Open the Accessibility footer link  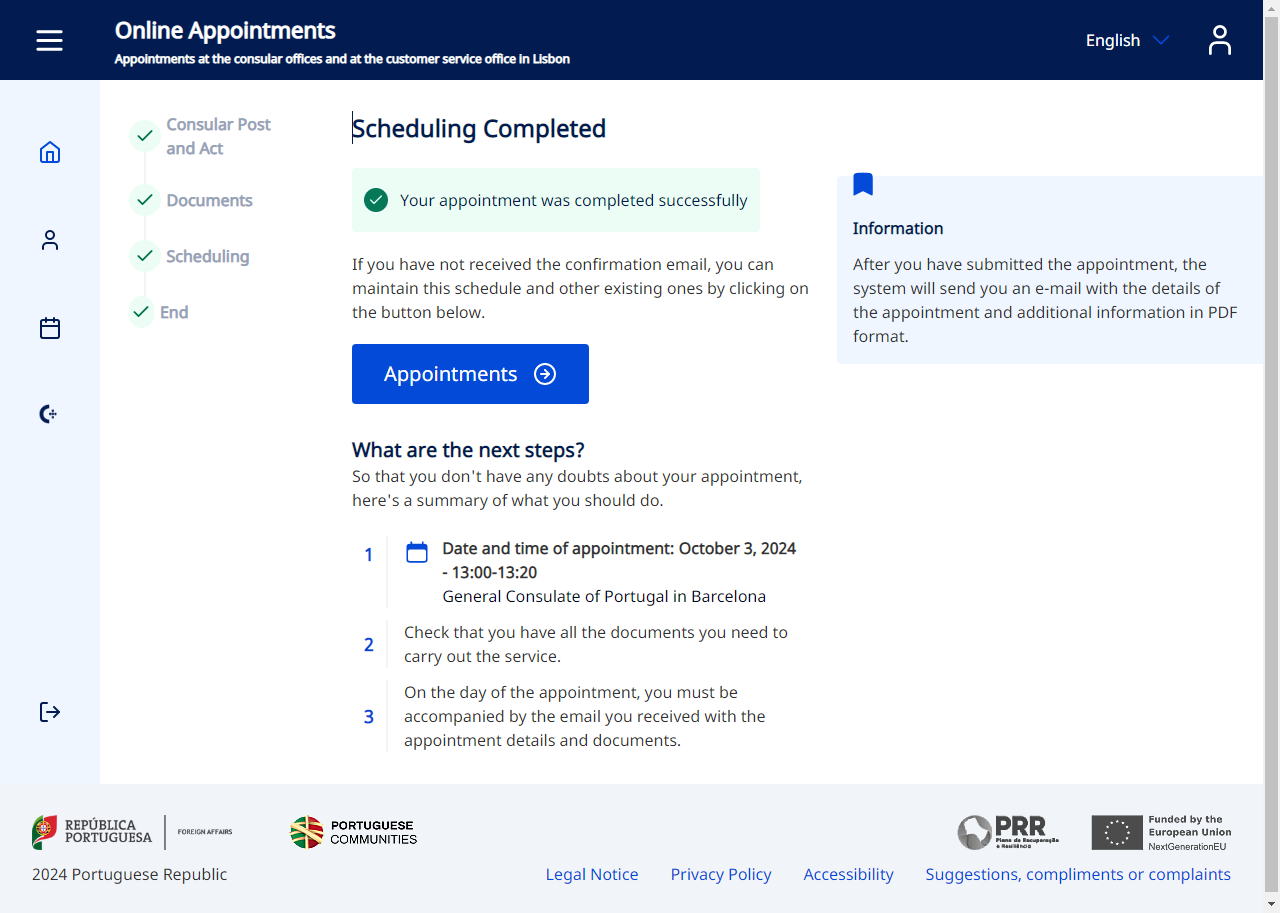tap(848, 874)
